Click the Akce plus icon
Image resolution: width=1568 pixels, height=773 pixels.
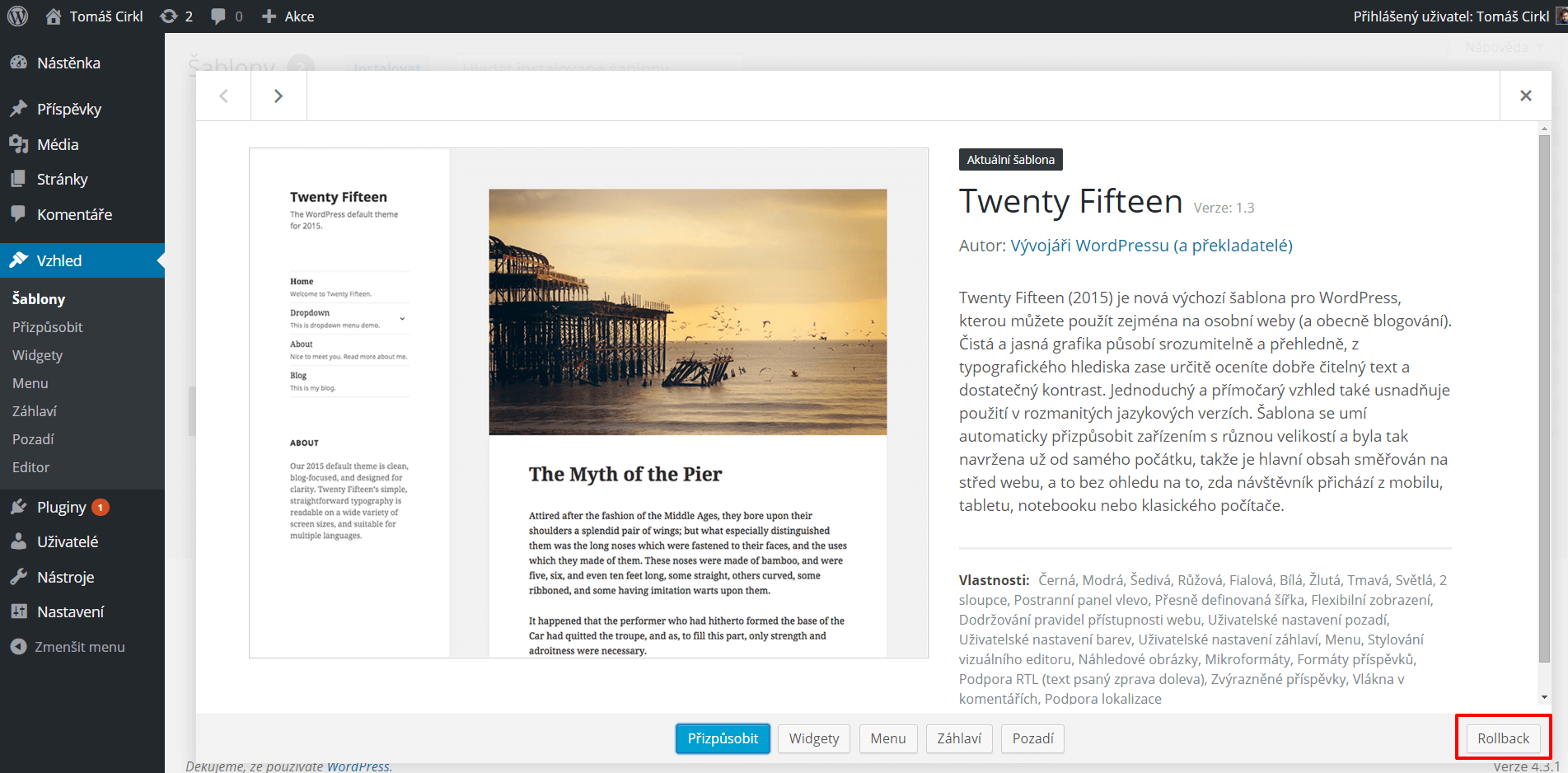(x=269, y=16)
